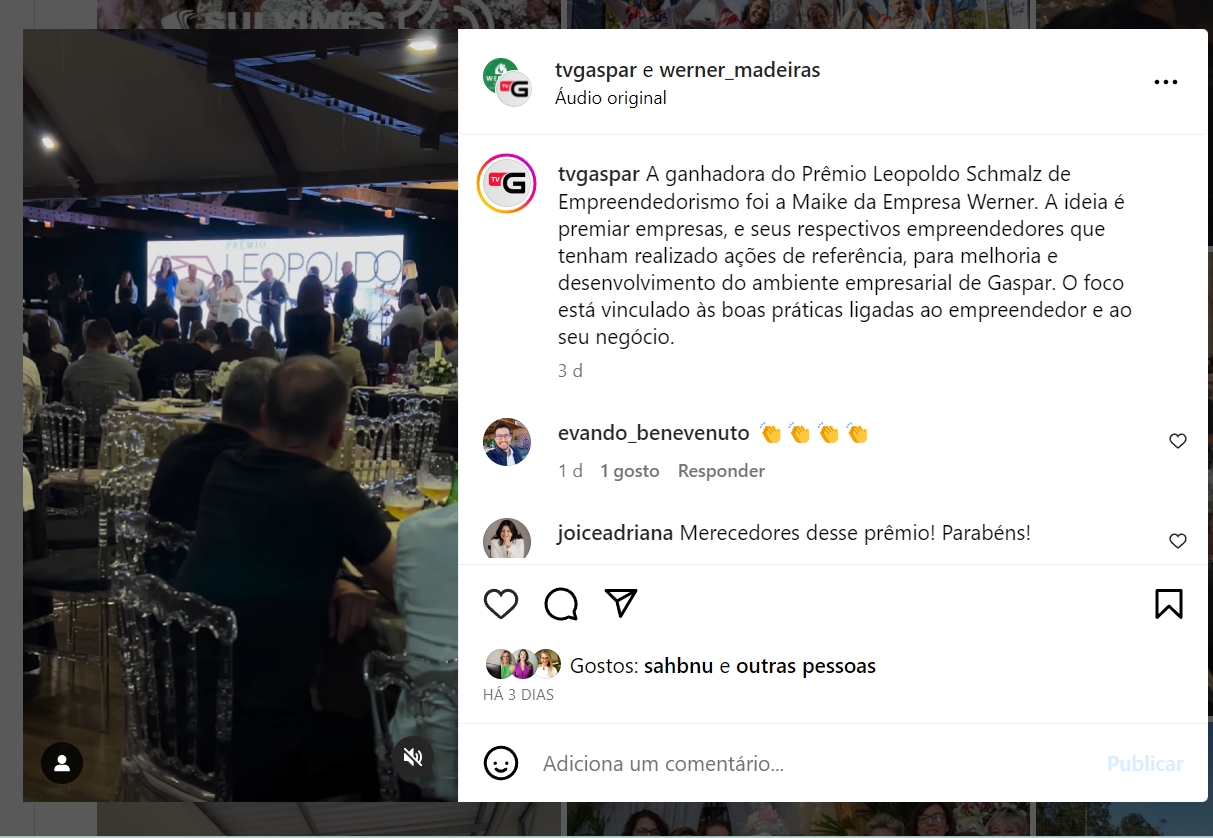Reply to evando_benevenuto via Responder

(x=721, y=471)
